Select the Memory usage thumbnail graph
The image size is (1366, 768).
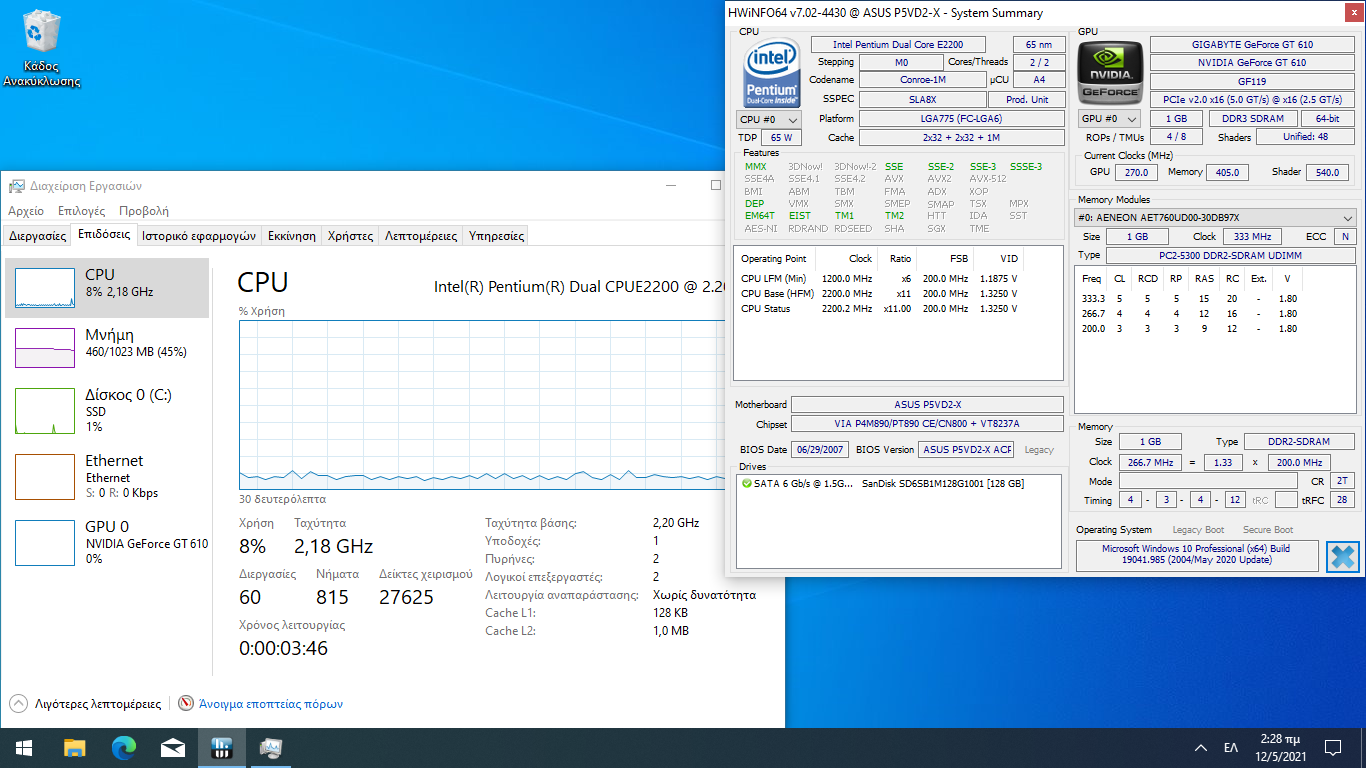(x=45, y=347)
